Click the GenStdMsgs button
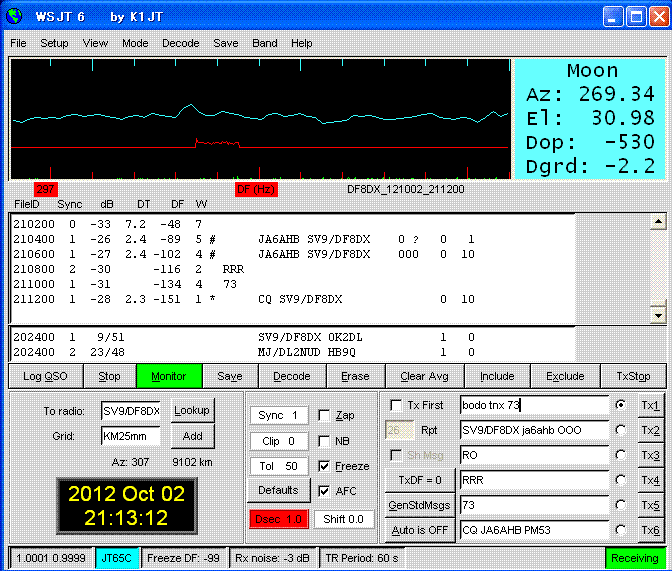 point(414,504)
